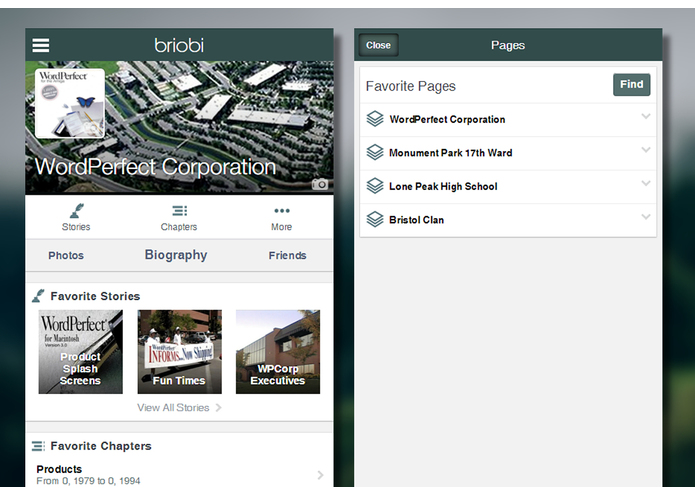This screenshot has width=695, height=494.
Task: Open the More three-dots icon
Action: [x=281, y=210]
